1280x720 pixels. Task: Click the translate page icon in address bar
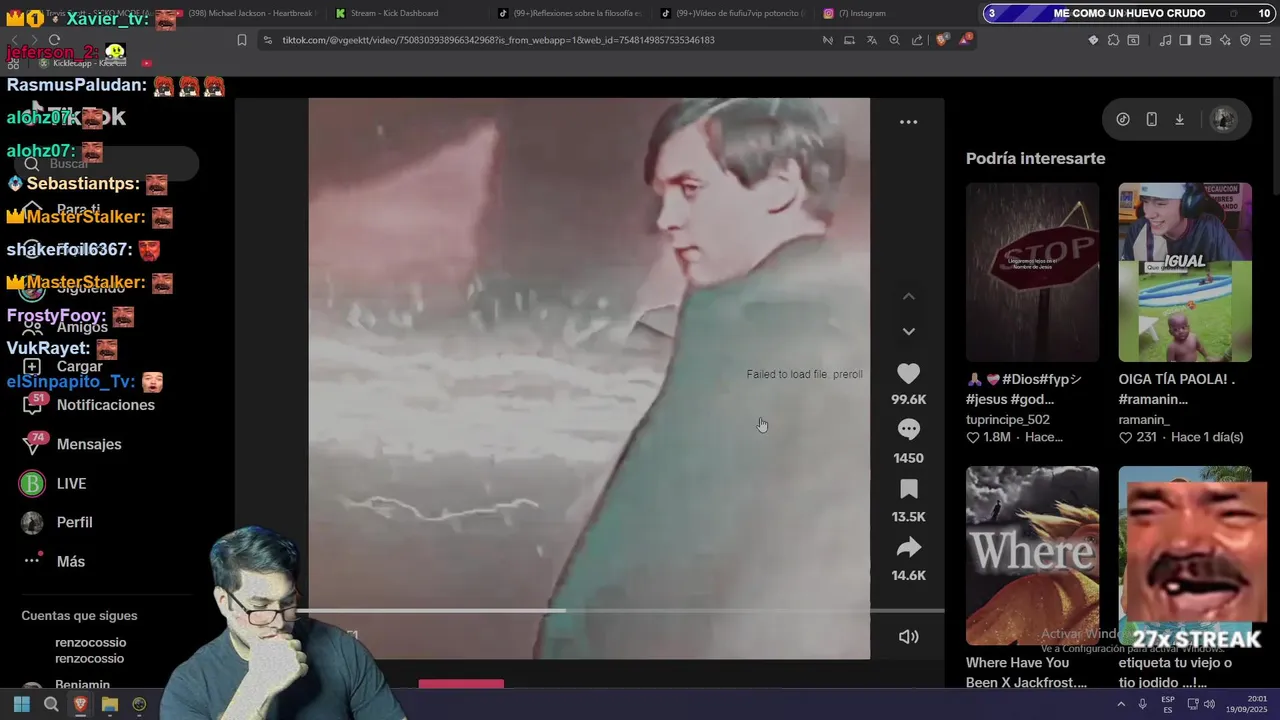pyautogui.click(x=872, y=40)
